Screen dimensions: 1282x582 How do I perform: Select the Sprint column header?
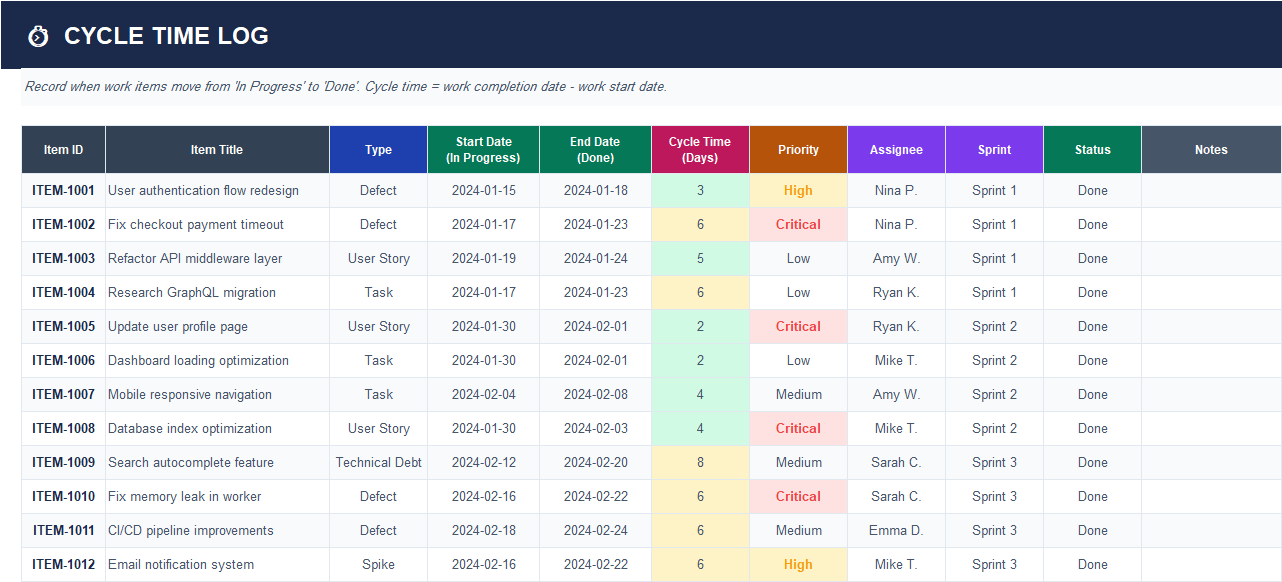(994, 149)
